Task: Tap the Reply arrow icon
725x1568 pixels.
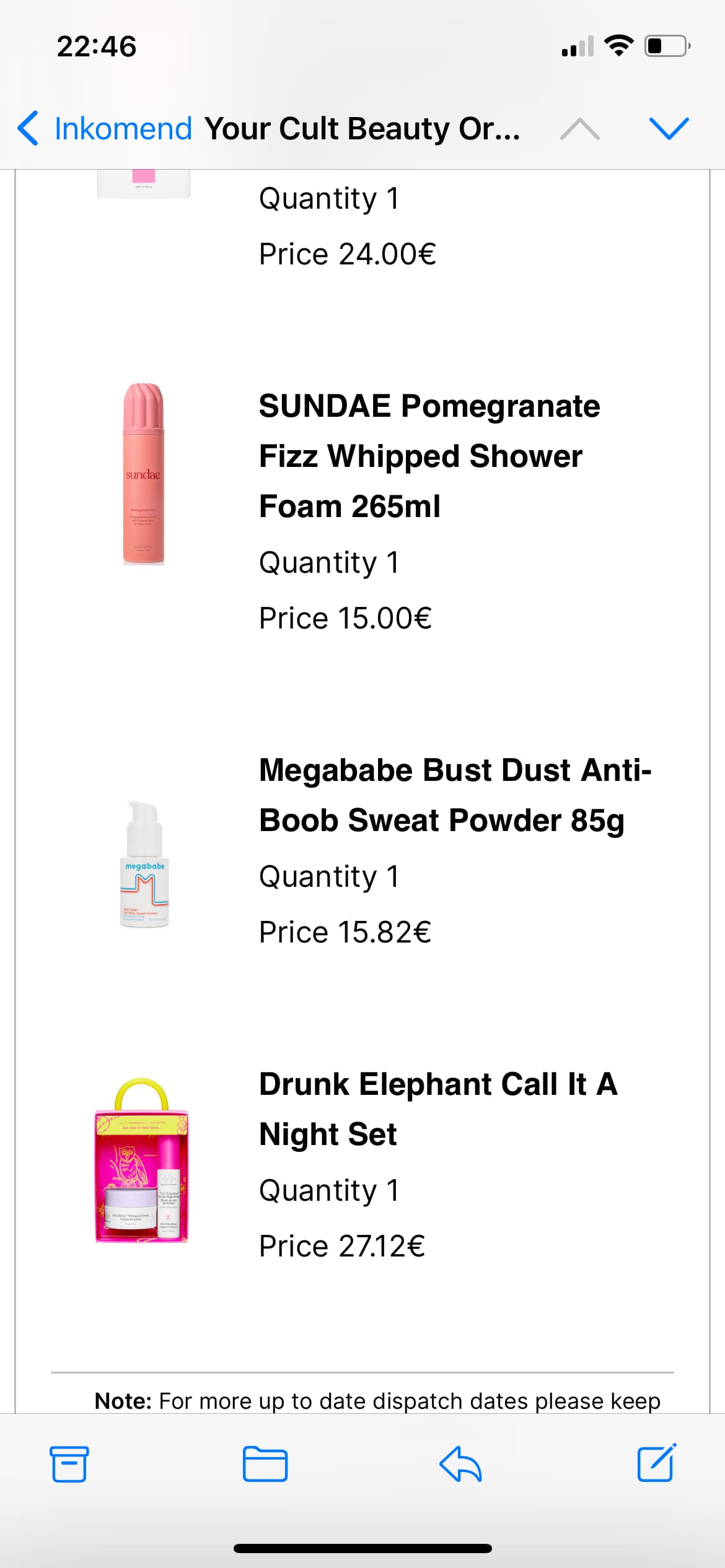Action: click(x=460, y=1464)
